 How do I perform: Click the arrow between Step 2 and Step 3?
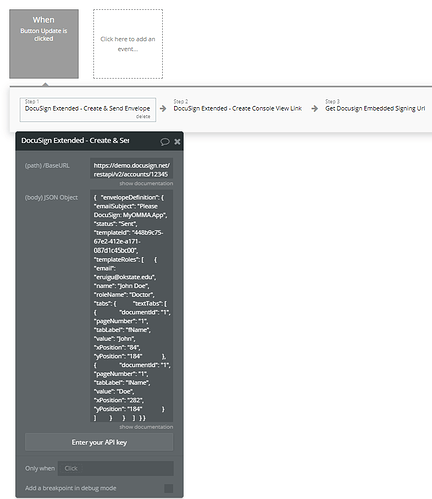314,109
